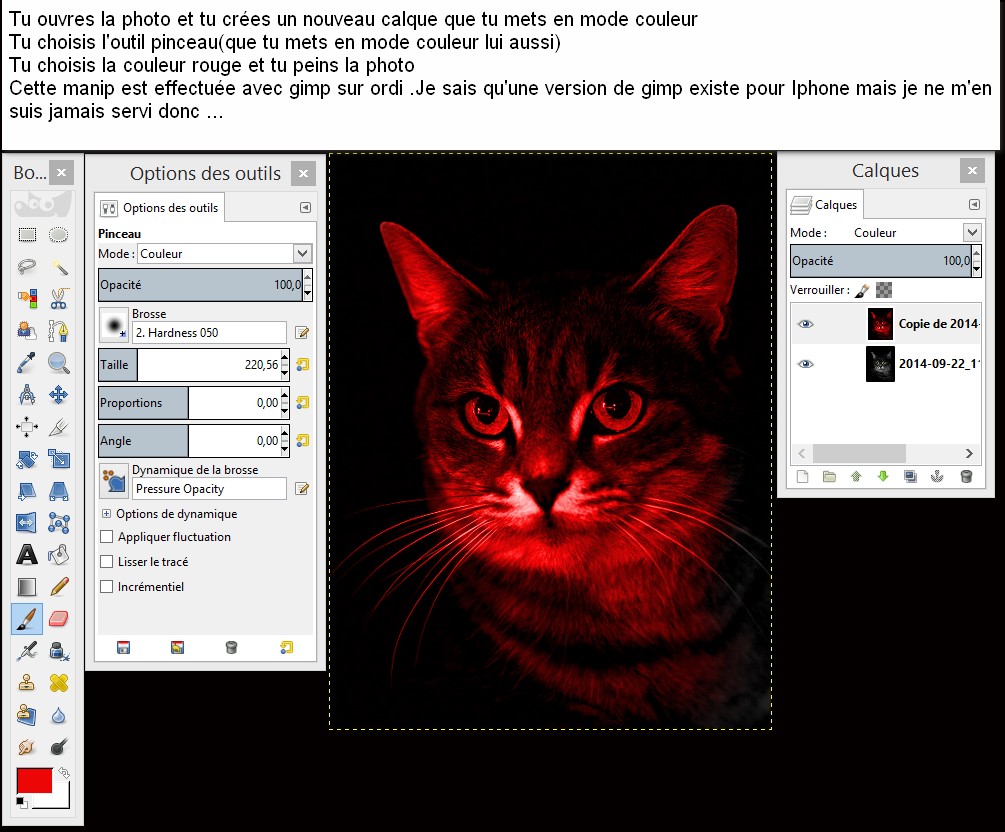
Task: Delete the layer using trash icon
Action: pos(967,476)
